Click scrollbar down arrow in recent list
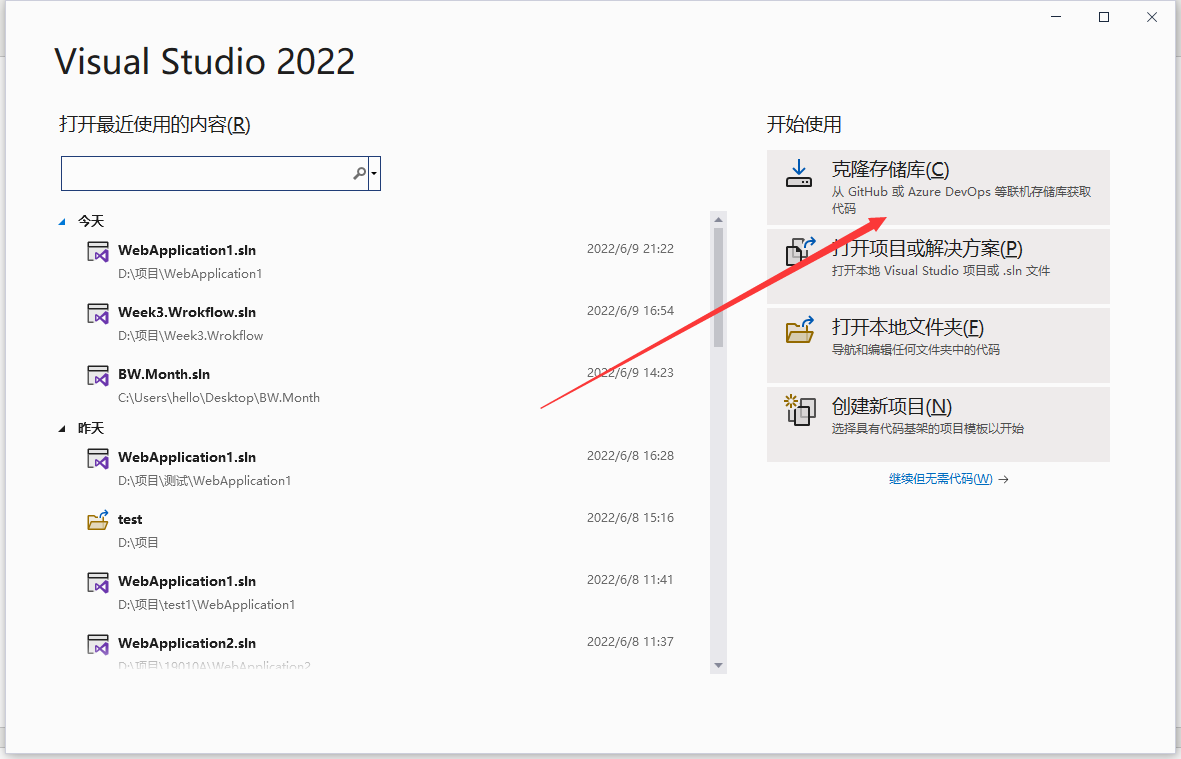 click(718, 665)
